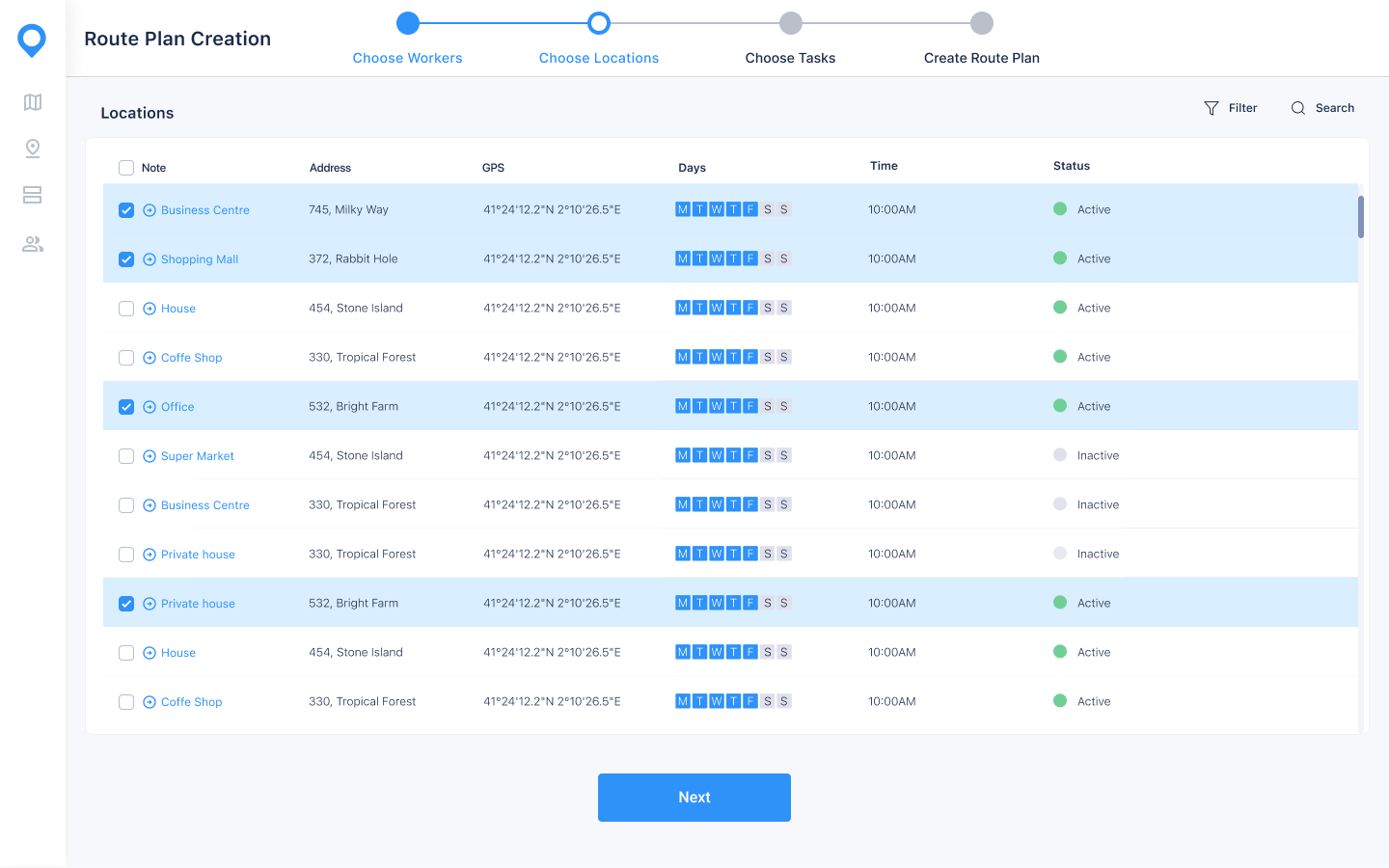Click the Next button
The image size is (1389, 868).
(694, 798)
